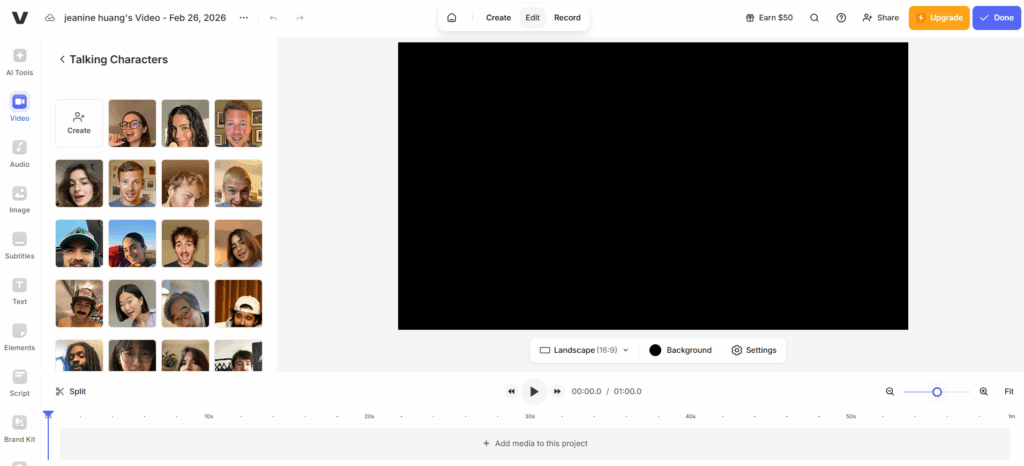Screen dimensions: 1024x466
Task: Play the video
Action: (534, 392)
